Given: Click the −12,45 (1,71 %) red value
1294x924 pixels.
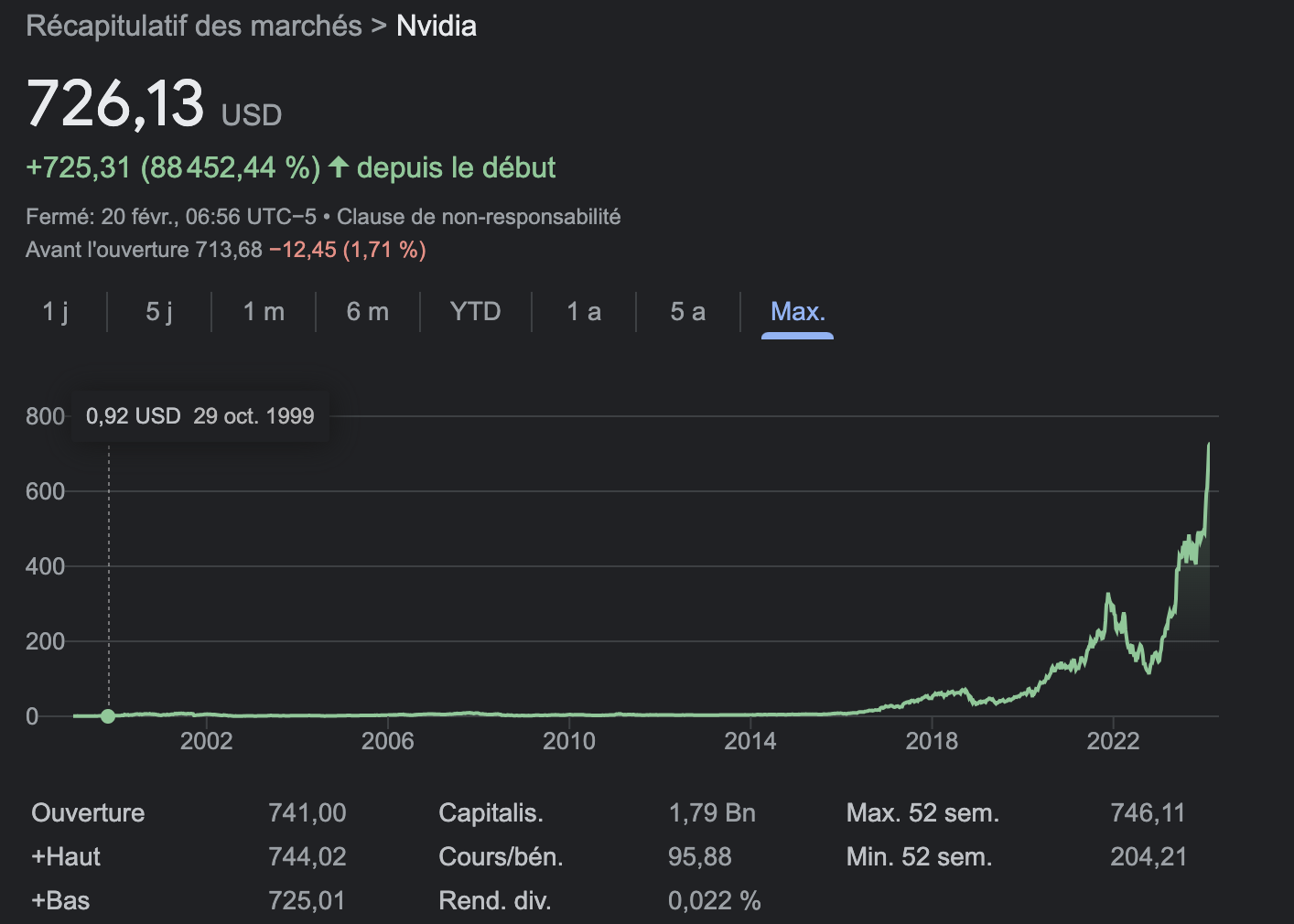Looking at the screenshot, I should point(348,250).
